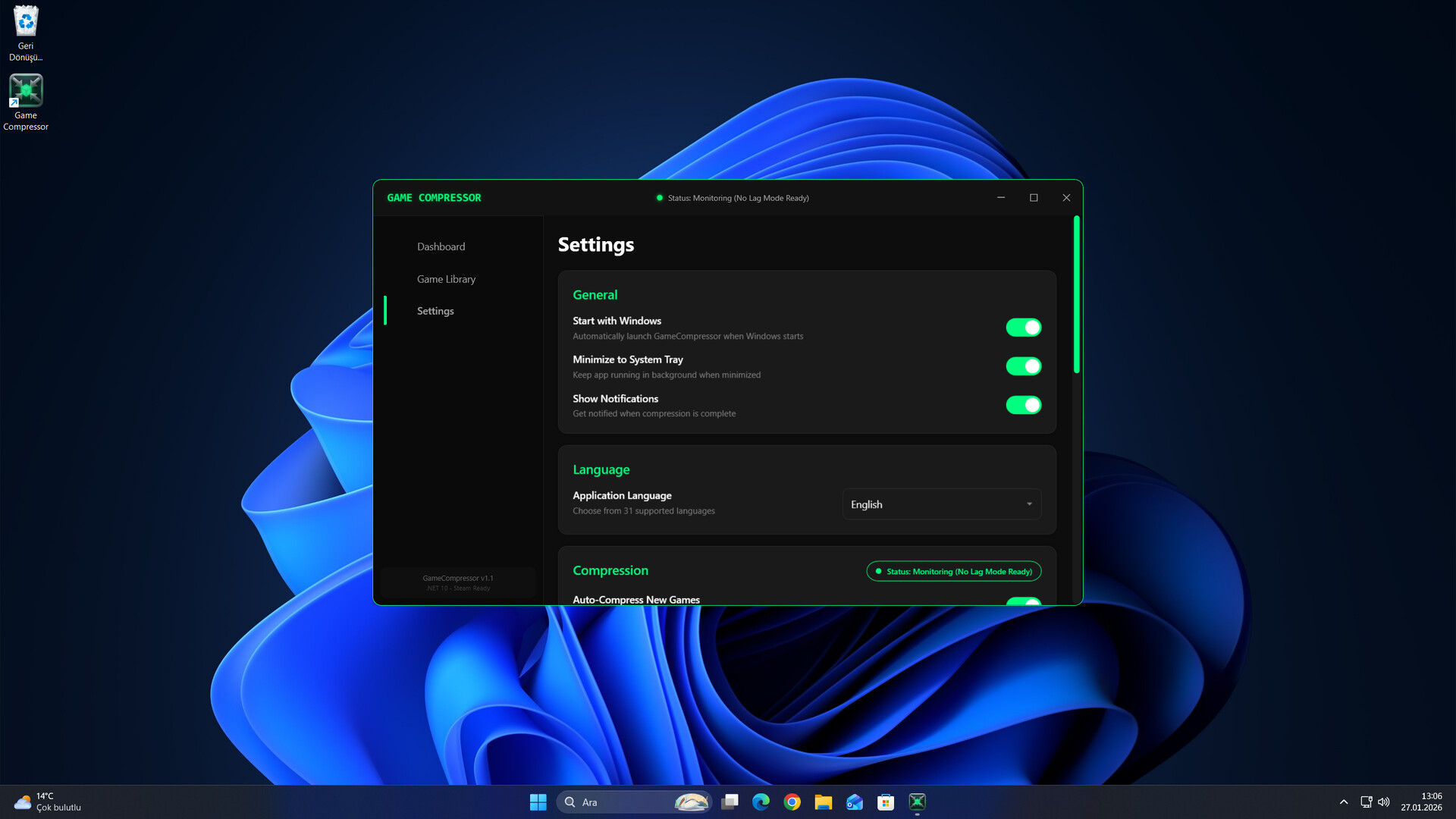Image resolution: width=1456 pixels, height=819 pixels.
Task: Disable Start with Windows toggle
Action: click(x=1023, y=328)
